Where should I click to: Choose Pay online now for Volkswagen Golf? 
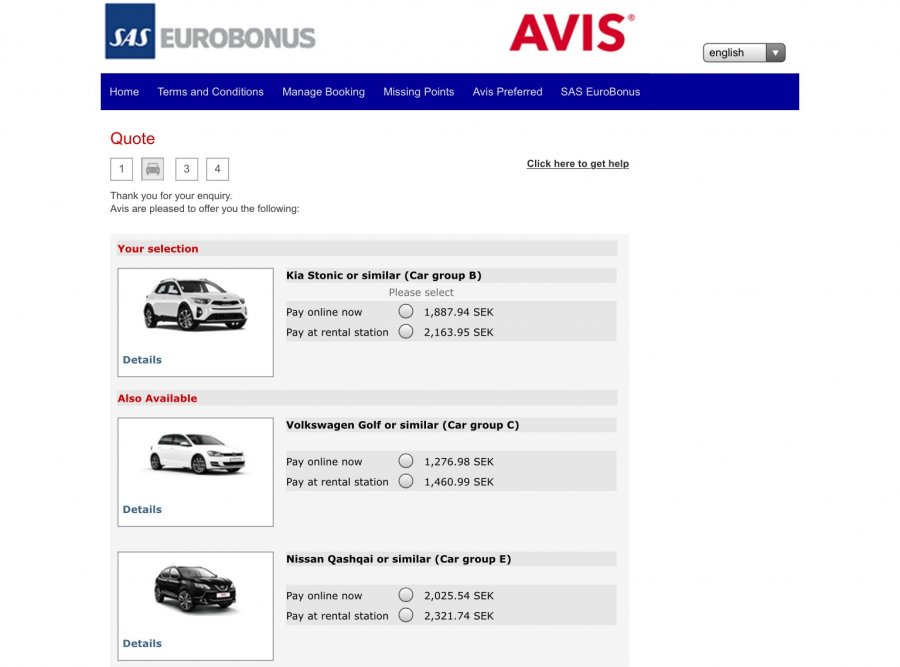point(405,461)
